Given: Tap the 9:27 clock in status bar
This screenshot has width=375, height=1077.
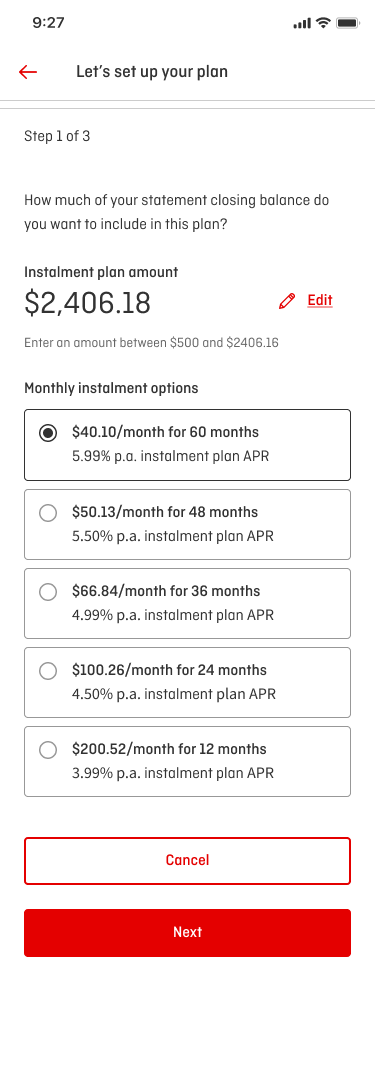Looking at the screenshot, I should 48,23.
